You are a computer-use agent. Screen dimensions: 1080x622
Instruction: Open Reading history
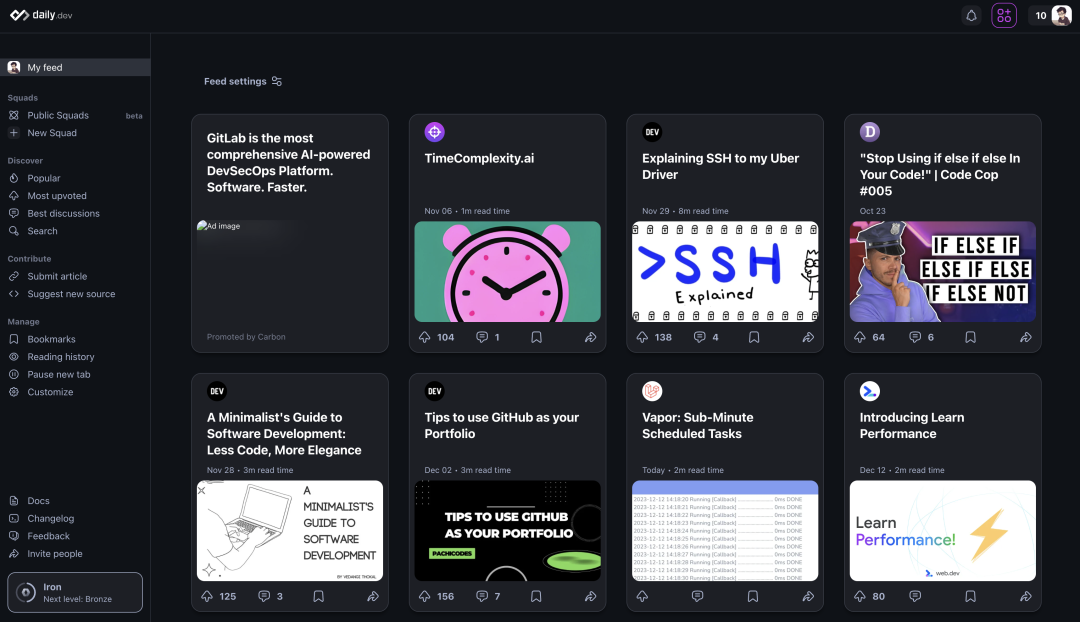coord(75,357)
